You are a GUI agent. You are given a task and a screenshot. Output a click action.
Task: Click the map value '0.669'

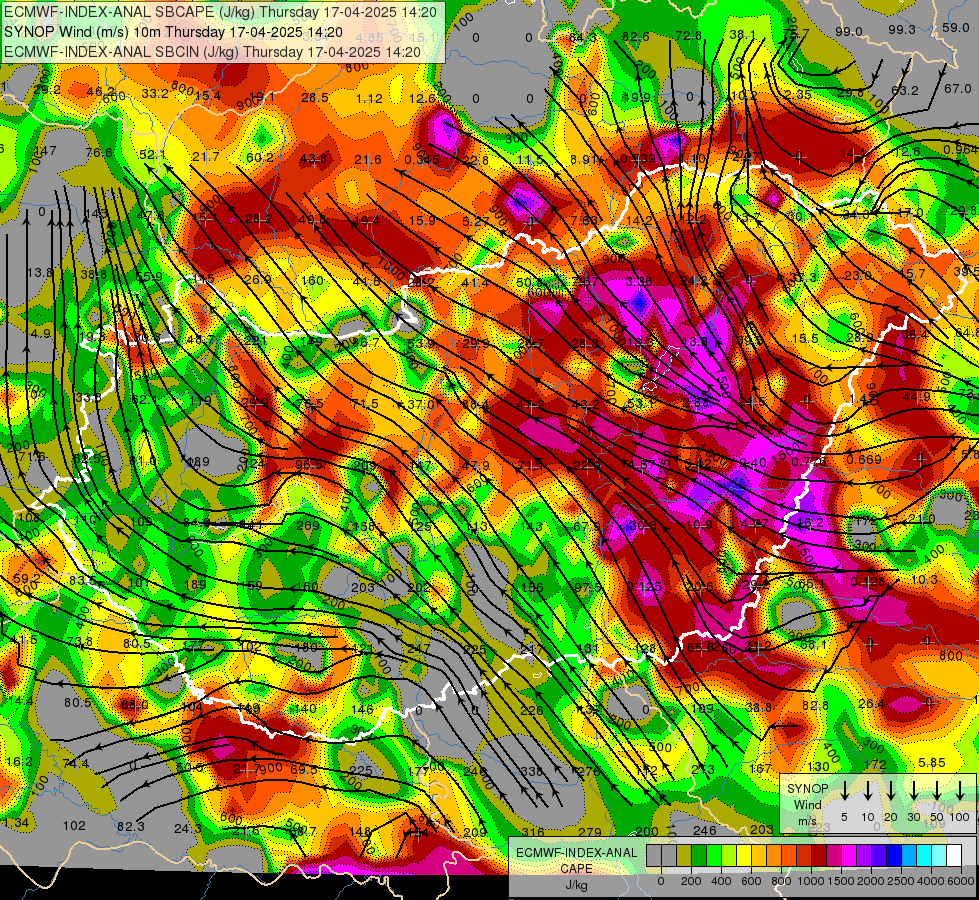pos(864,460)
